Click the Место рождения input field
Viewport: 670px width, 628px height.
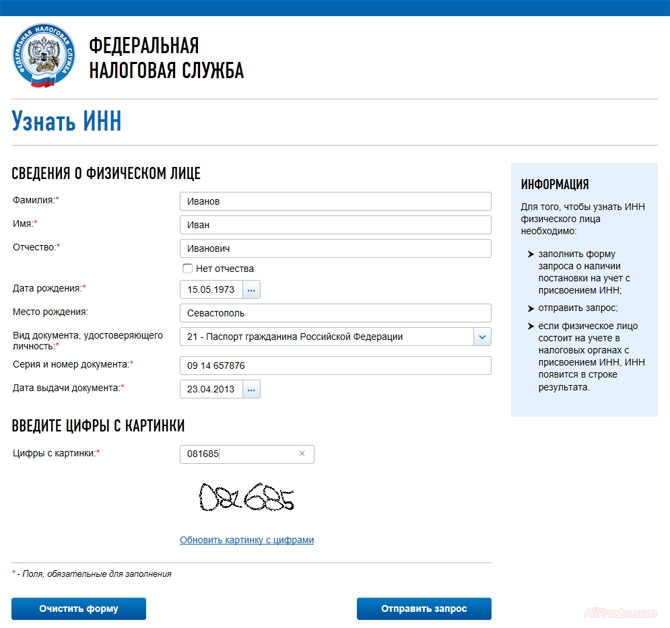335,313
